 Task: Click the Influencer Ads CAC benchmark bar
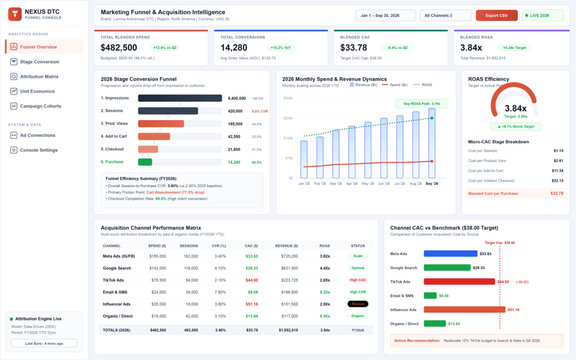pos(464,309)
